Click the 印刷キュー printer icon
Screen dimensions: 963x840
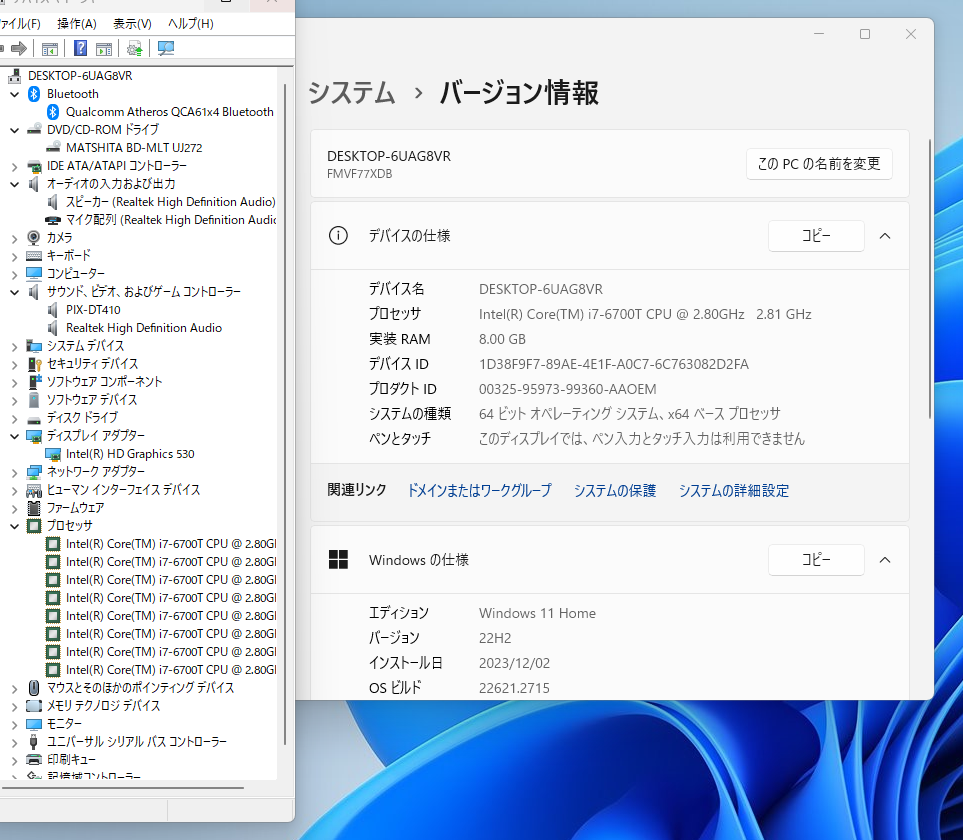tap(34, 760)
